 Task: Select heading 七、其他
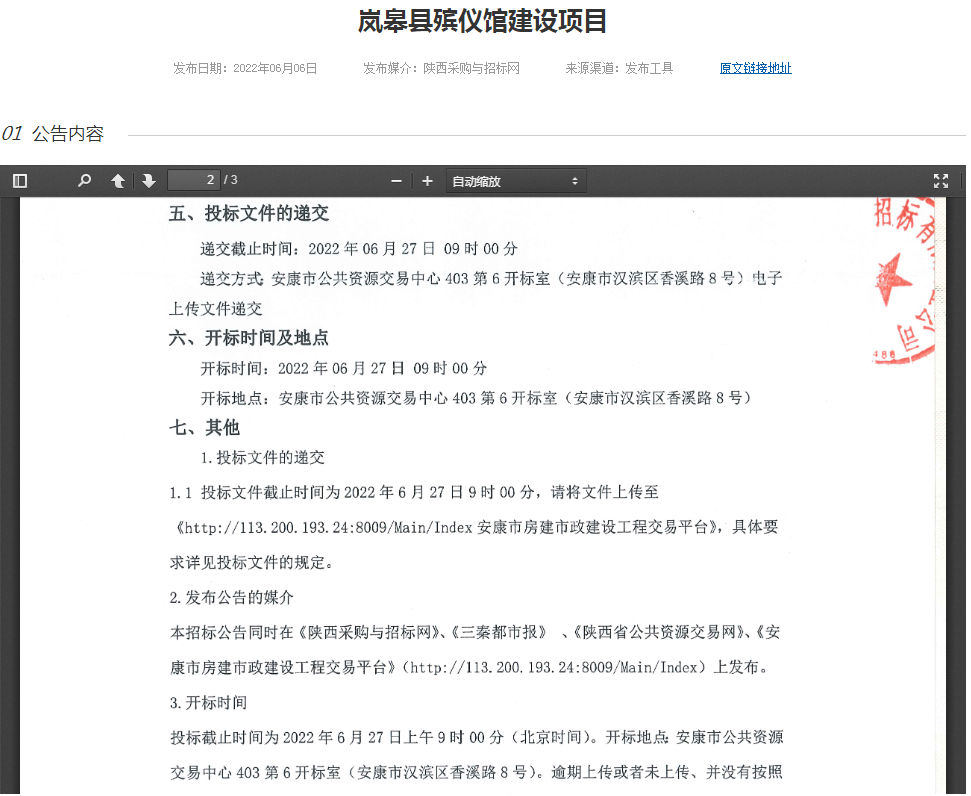point(204,427)
